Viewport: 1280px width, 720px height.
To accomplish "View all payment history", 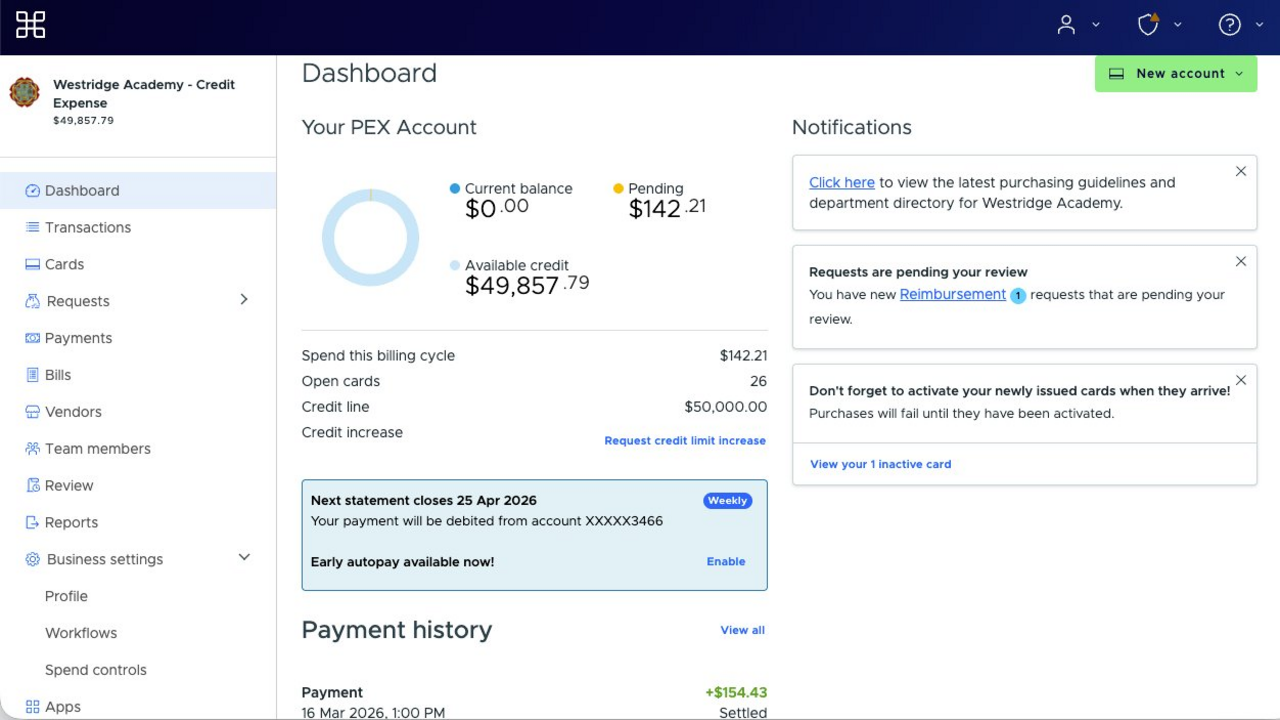I will (x=743, y=630).
